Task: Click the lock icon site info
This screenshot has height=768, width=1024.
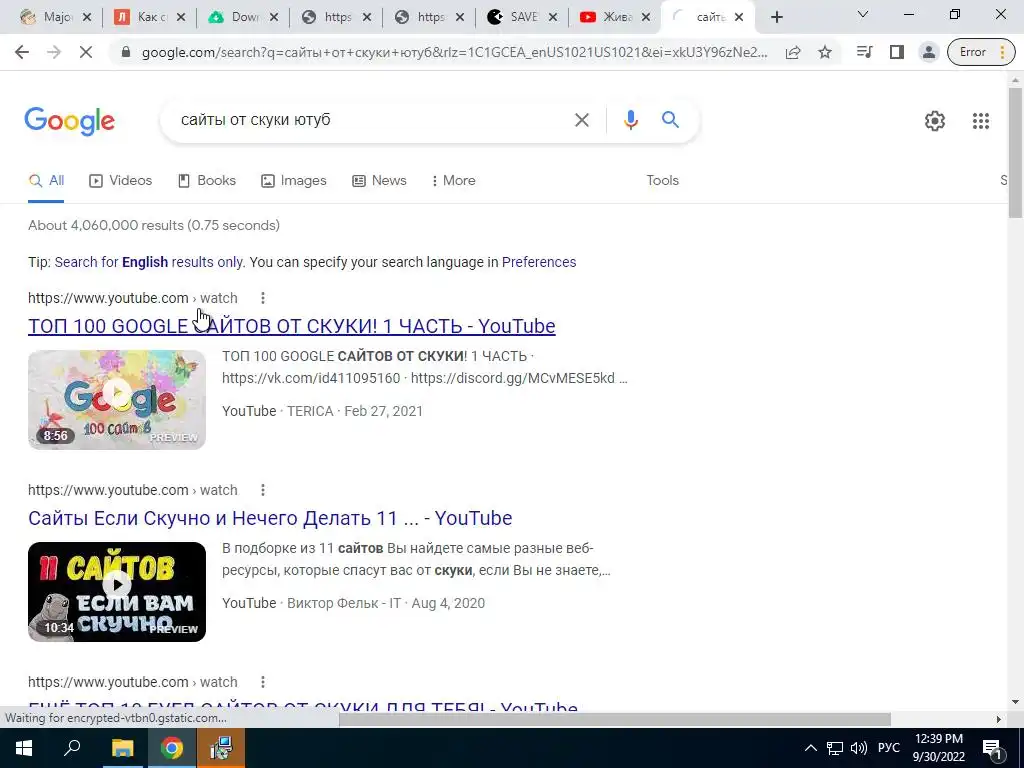Action: (x=126, y=52)
